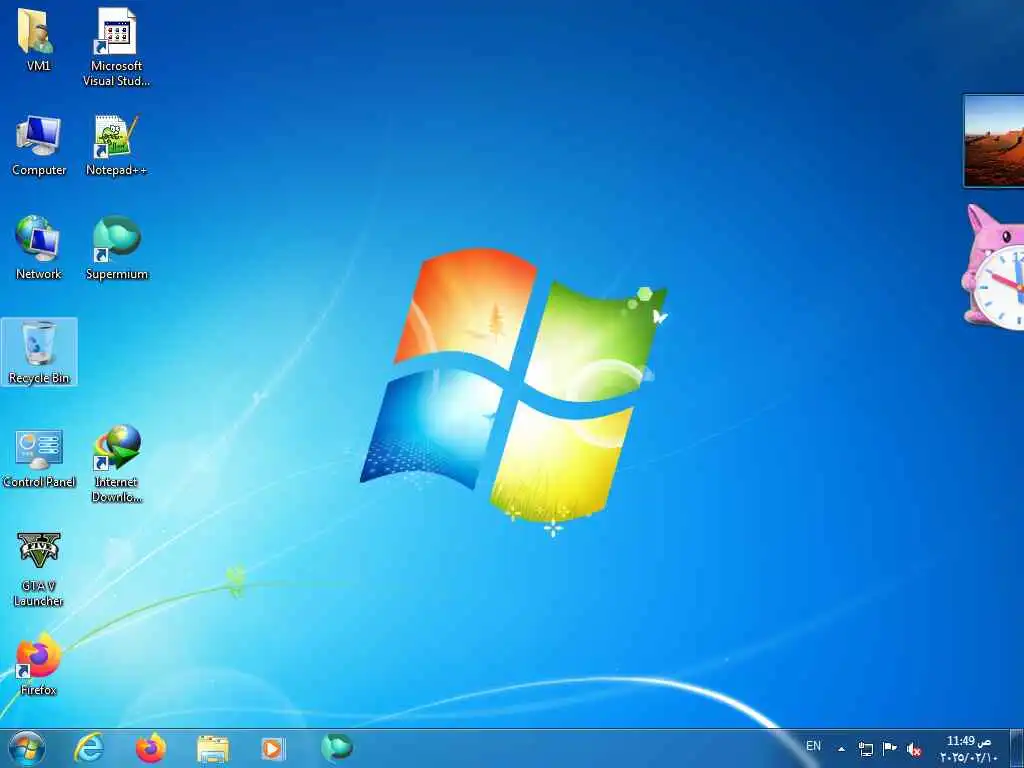Launch Supermium from the taskbar
The width and height of the screenshot is (1024, 768).
[x=336, y=747]
